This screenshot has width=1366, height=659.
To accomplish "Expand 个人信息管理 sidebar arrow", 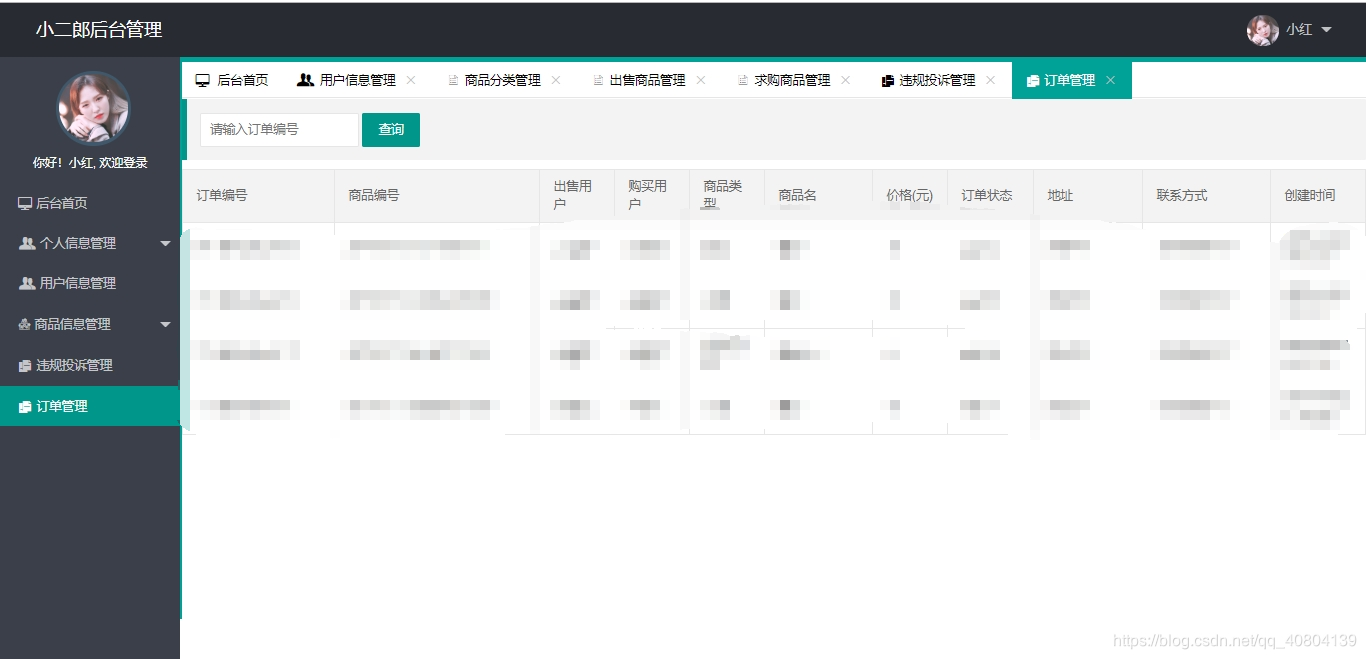I will tap(166, 243).
